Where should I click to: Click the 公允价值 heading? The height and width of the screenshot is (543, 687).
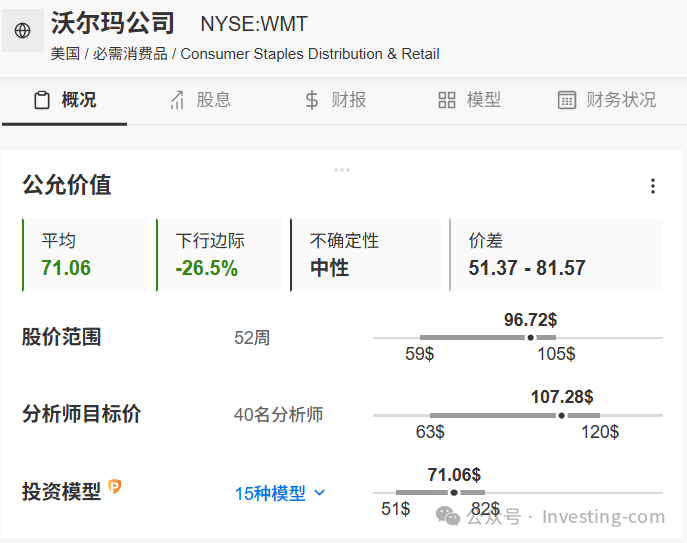[67, 185]
